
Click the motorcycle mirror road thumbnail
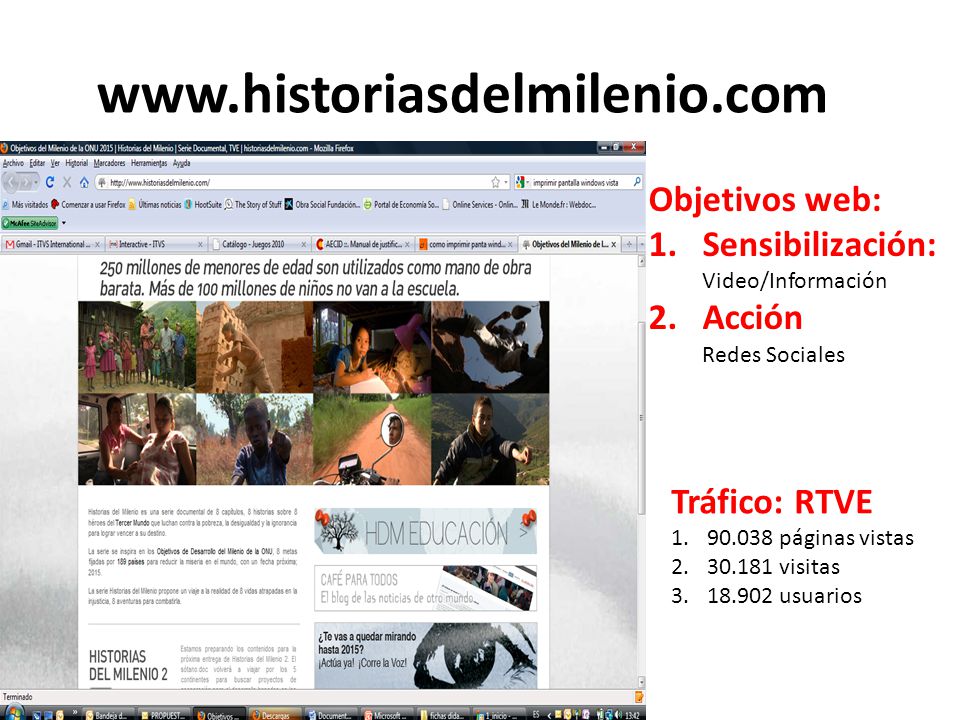(x=372, y=439)
